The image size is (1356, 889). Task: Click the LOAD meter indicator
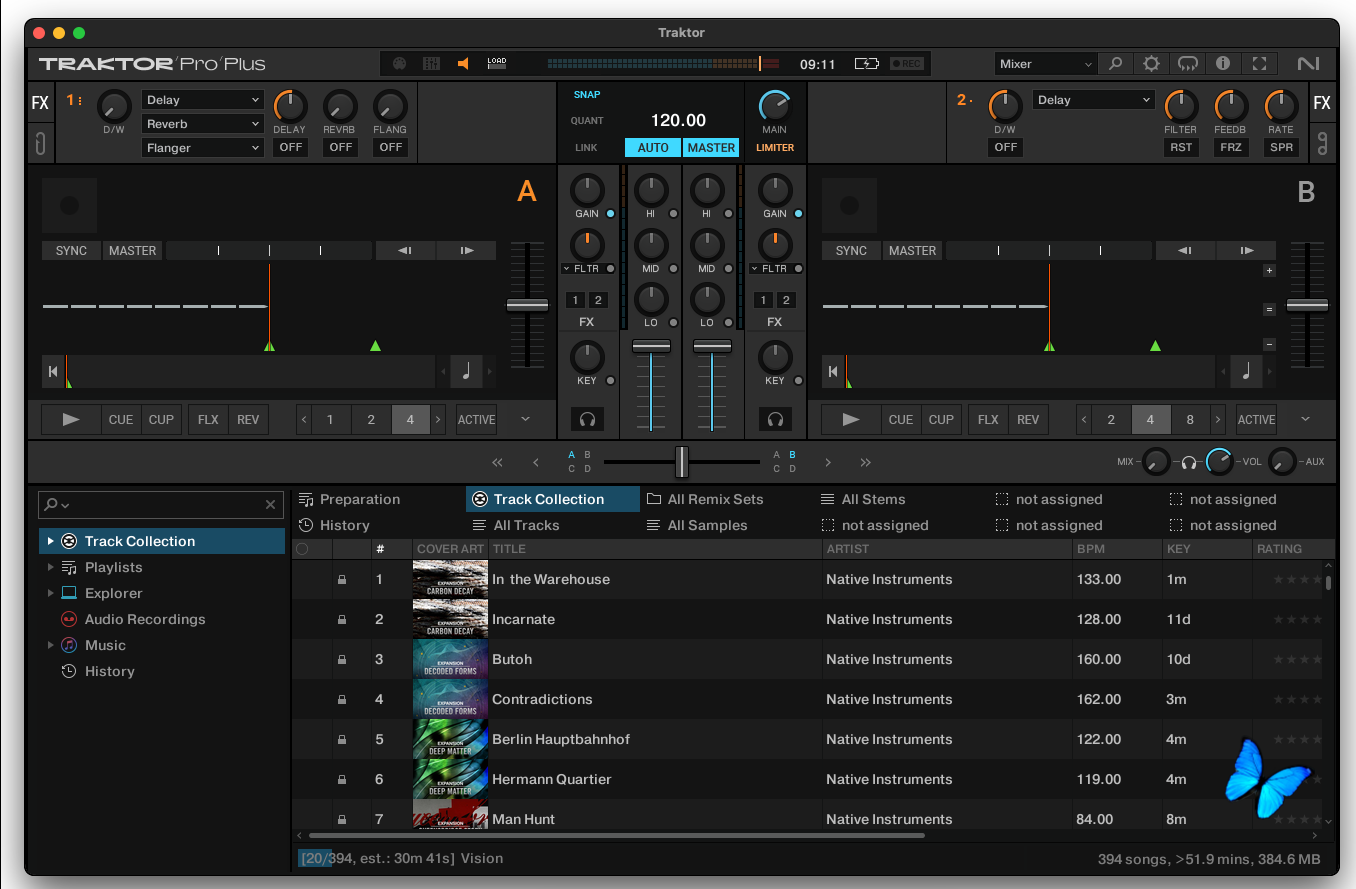(497, 63)
